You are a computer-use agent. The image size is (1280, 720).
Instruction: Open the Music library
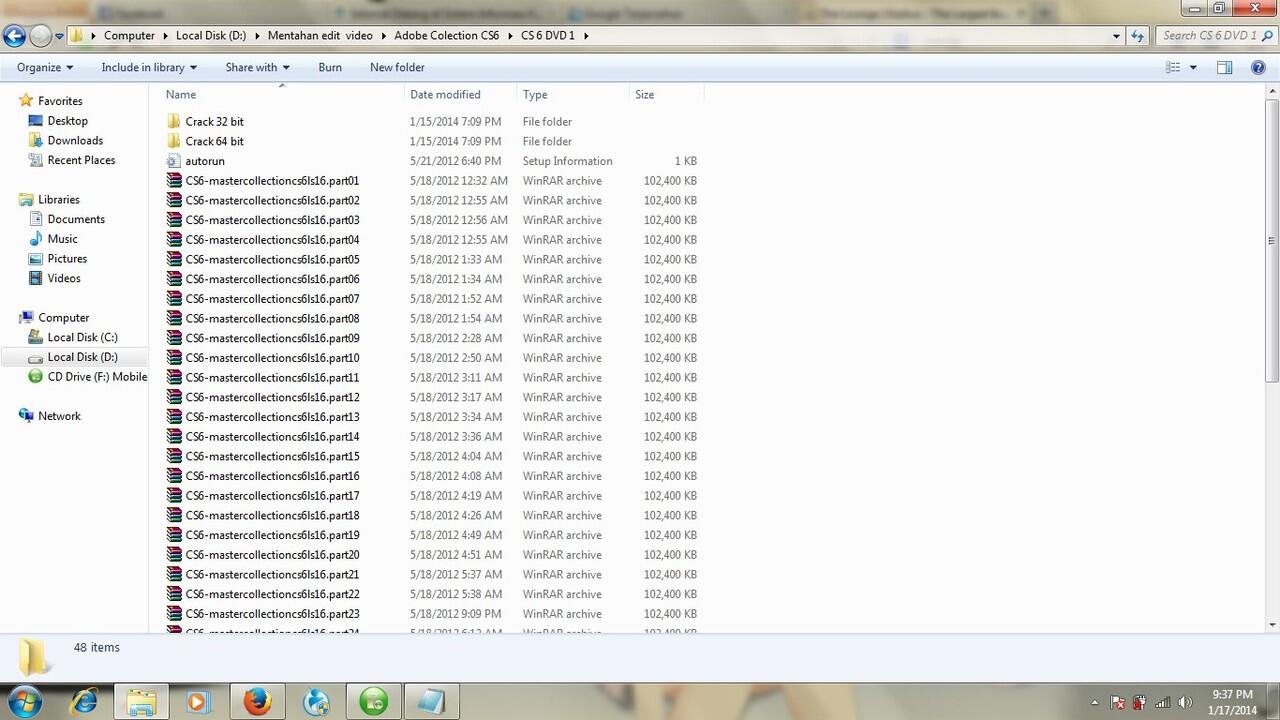[x=62, y=239]
